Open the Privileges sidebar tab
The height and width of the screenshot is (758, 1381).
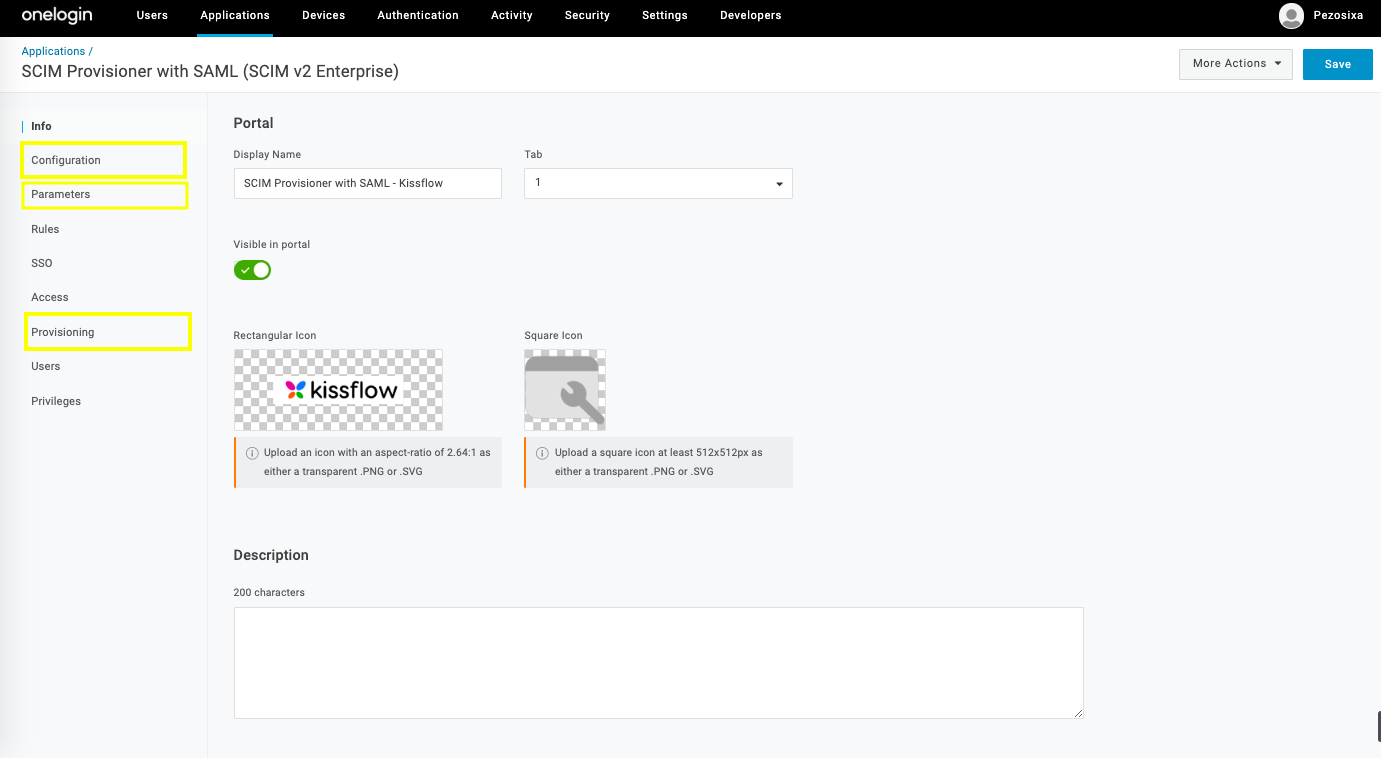click(x=56, y=401)
